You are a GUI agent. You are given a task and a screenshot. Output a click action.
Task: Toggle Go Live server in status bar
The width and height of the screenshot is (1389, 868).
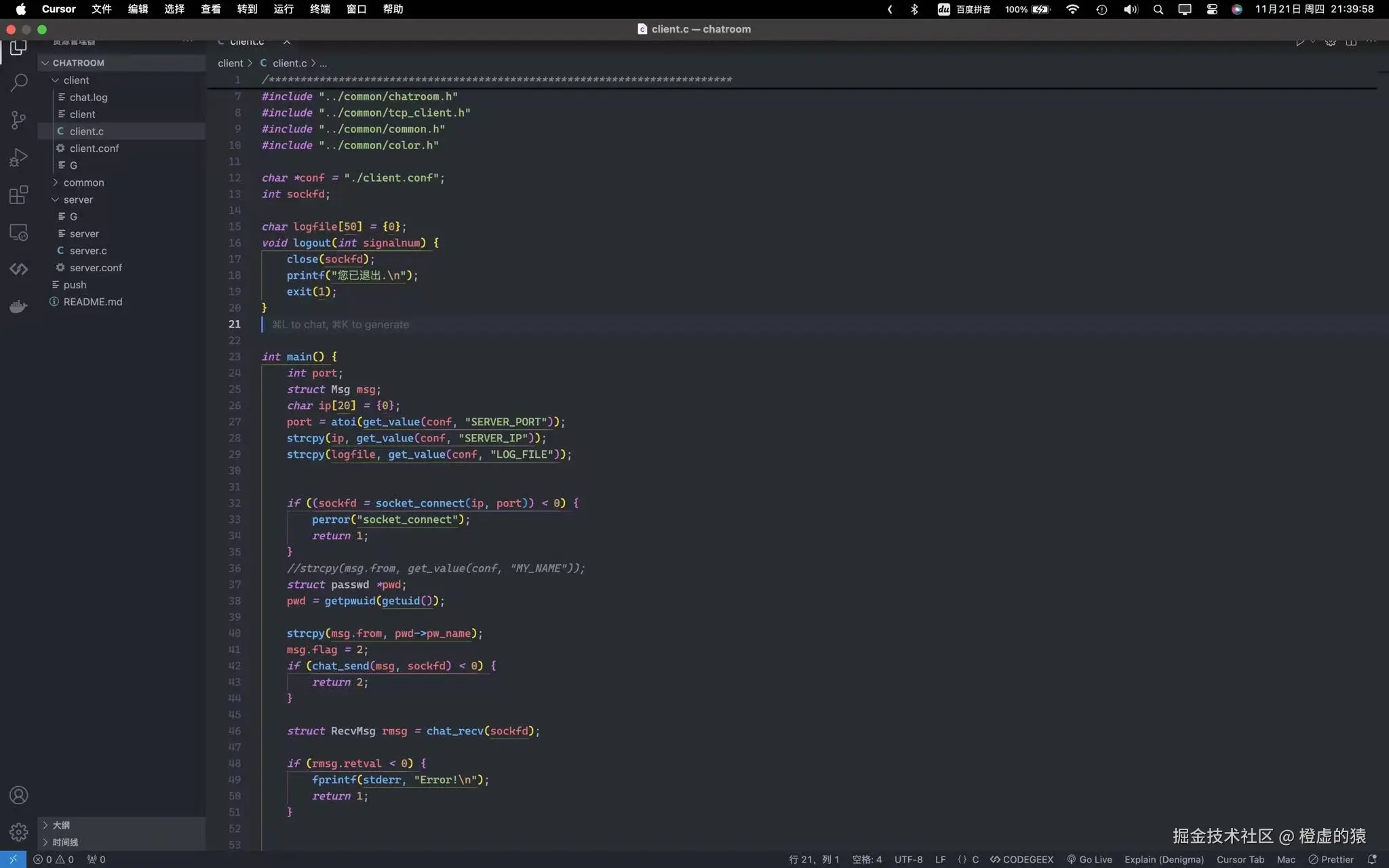pyautogui.click(x=1089, y=859)
